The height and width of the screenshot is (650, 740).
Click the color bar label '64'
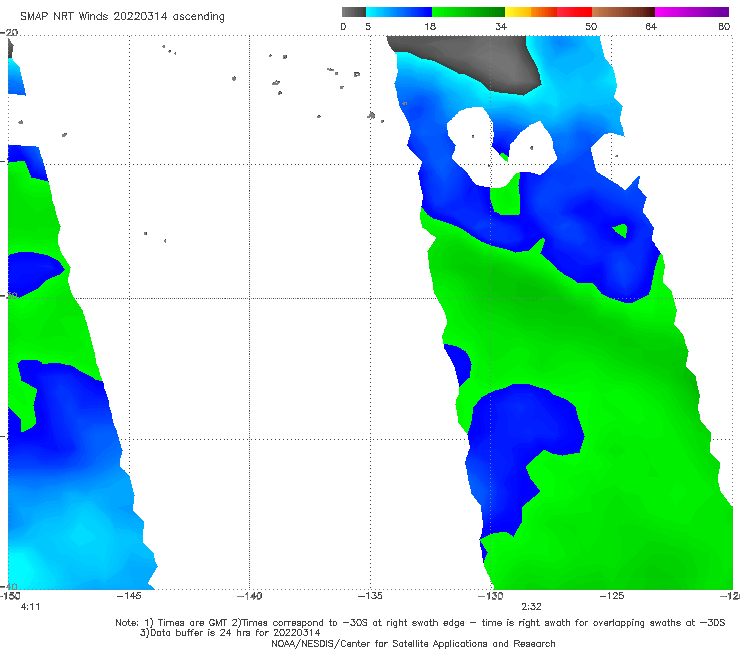[x=651, y=26]
